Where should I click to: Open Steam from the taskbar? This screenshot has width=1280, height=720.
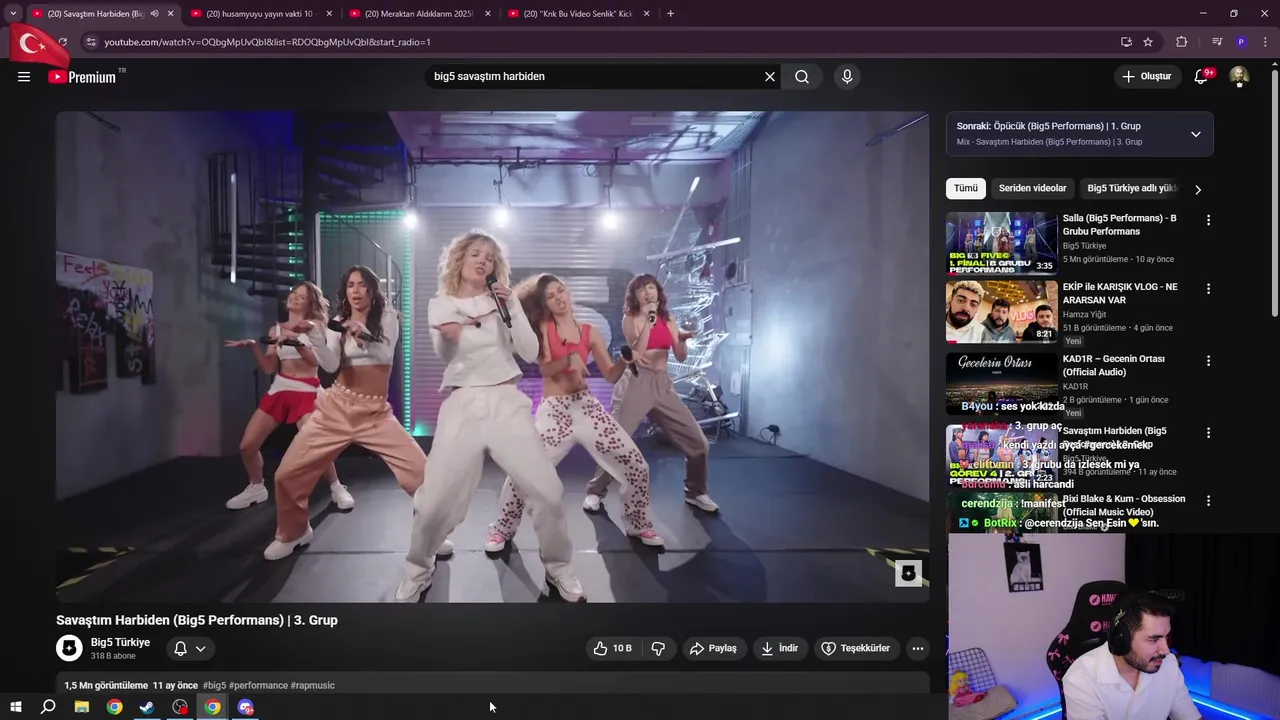click(x=147, y=707)
